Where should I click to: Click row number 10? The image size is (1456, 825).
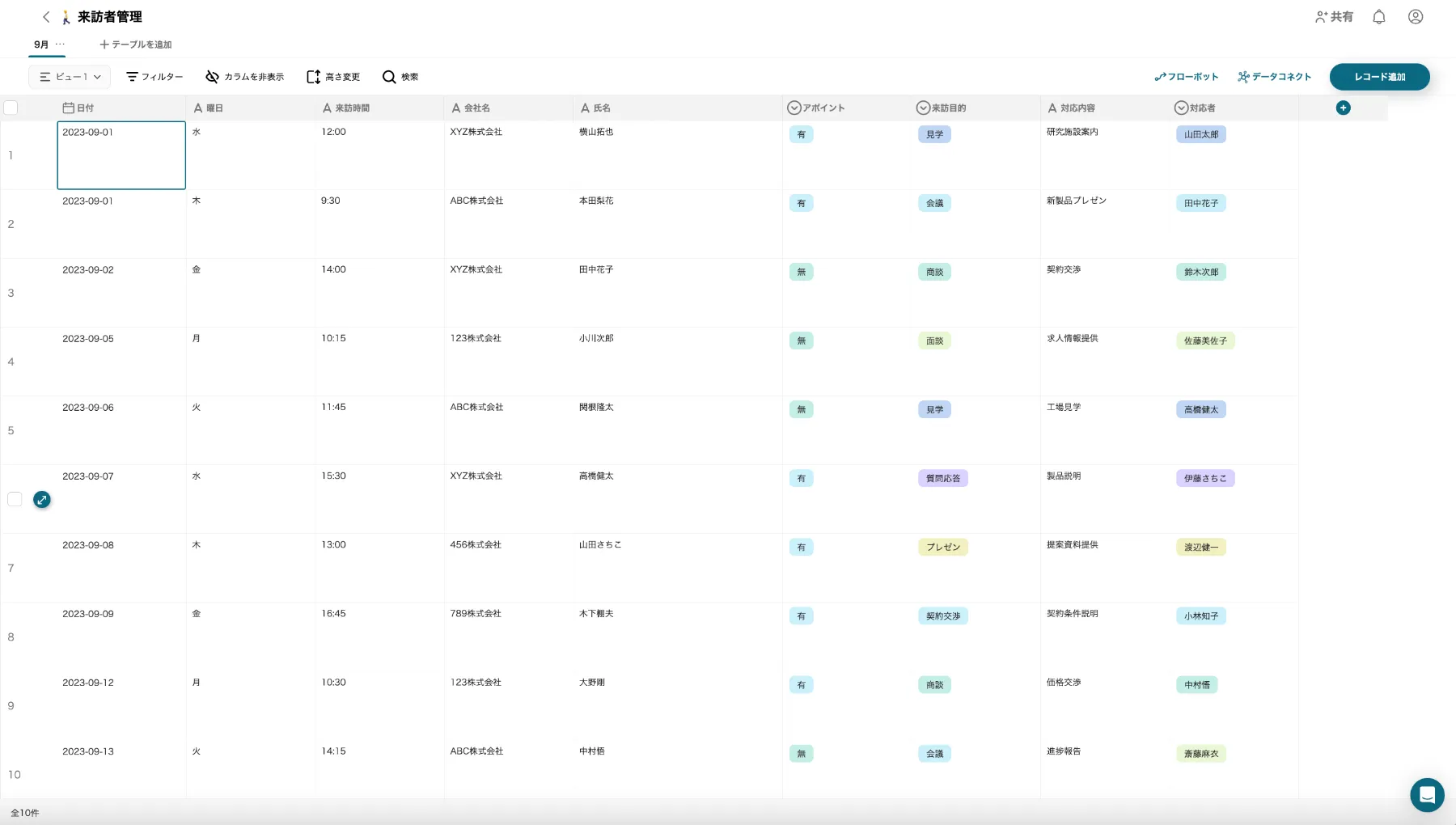point(15,775)
